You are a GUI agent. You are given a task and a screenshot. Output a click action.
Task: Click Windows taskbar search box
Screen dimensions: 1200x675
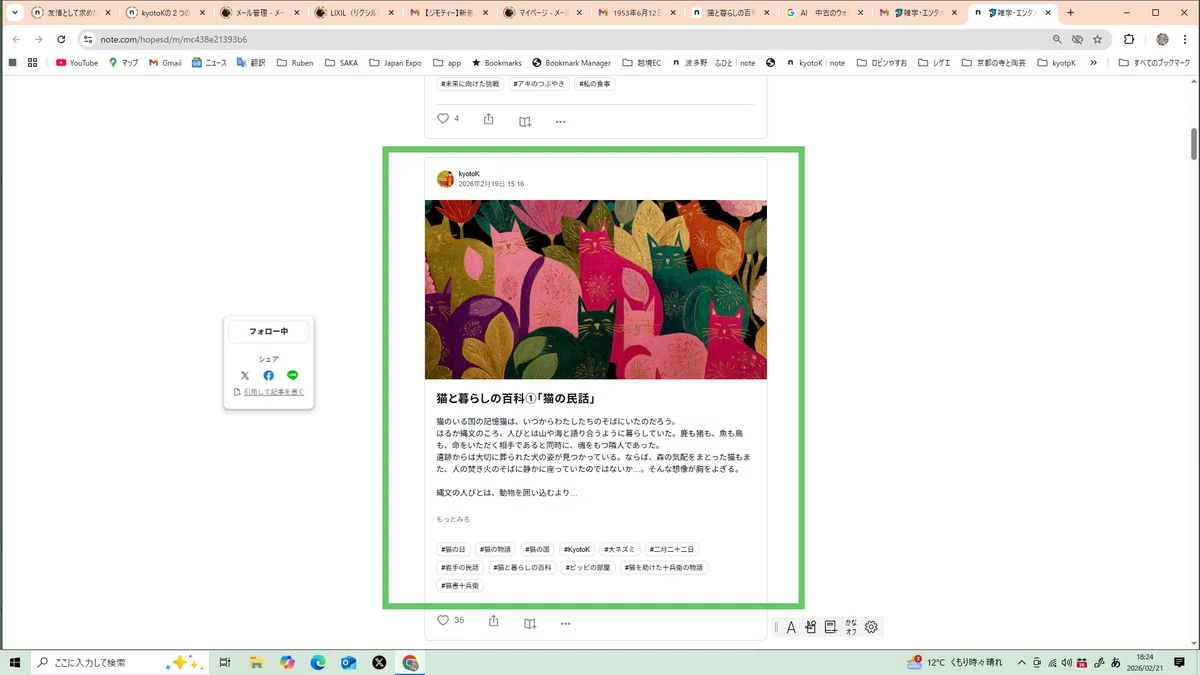[120, 662]
